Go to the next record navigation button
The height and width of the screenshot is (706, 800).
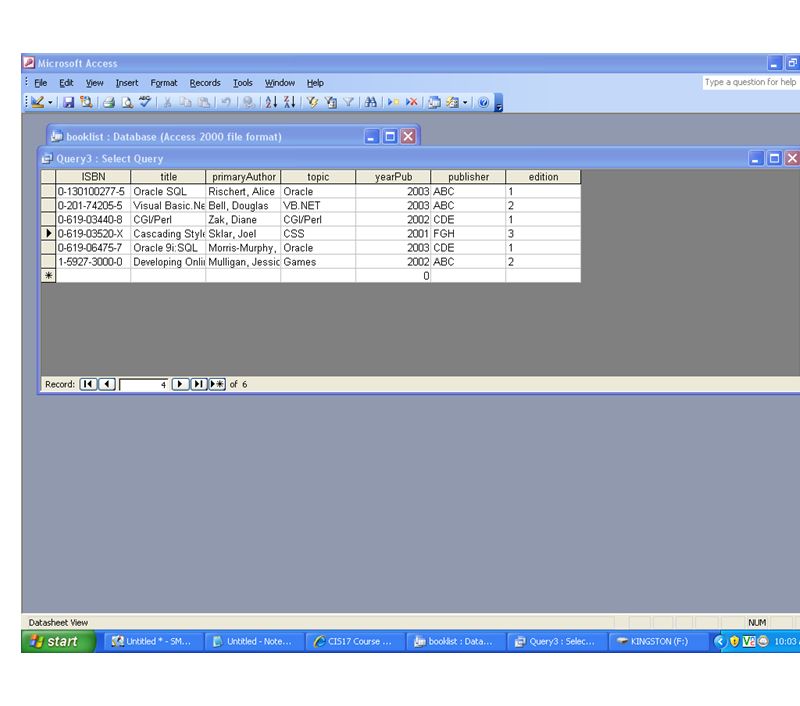pyautogui.click(x=180, y=384)
